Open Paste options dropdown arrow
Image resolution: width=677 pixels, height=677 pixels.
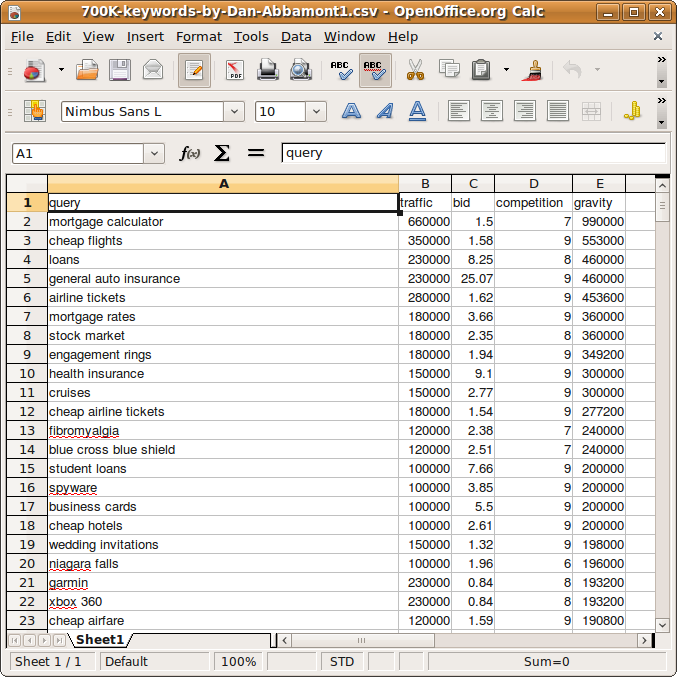coord(506,70)
